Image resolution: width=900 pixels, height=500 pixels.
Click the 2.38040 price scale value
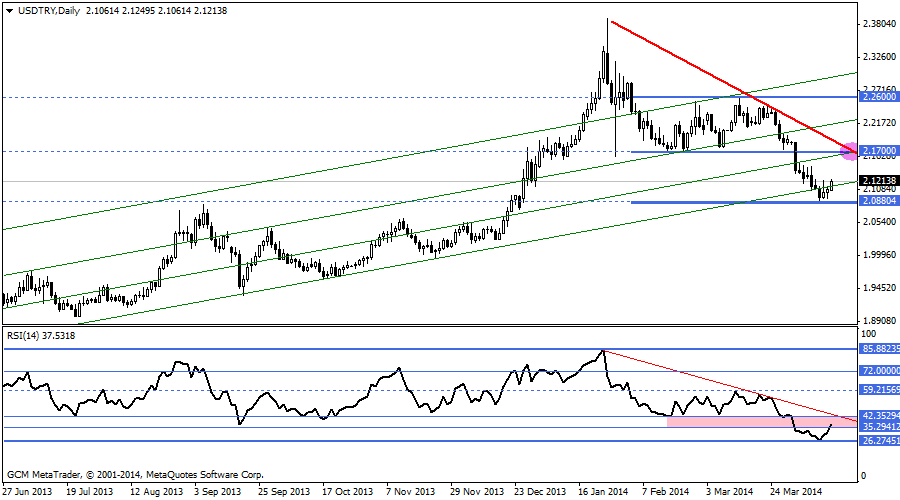click(x=878, y=22)
